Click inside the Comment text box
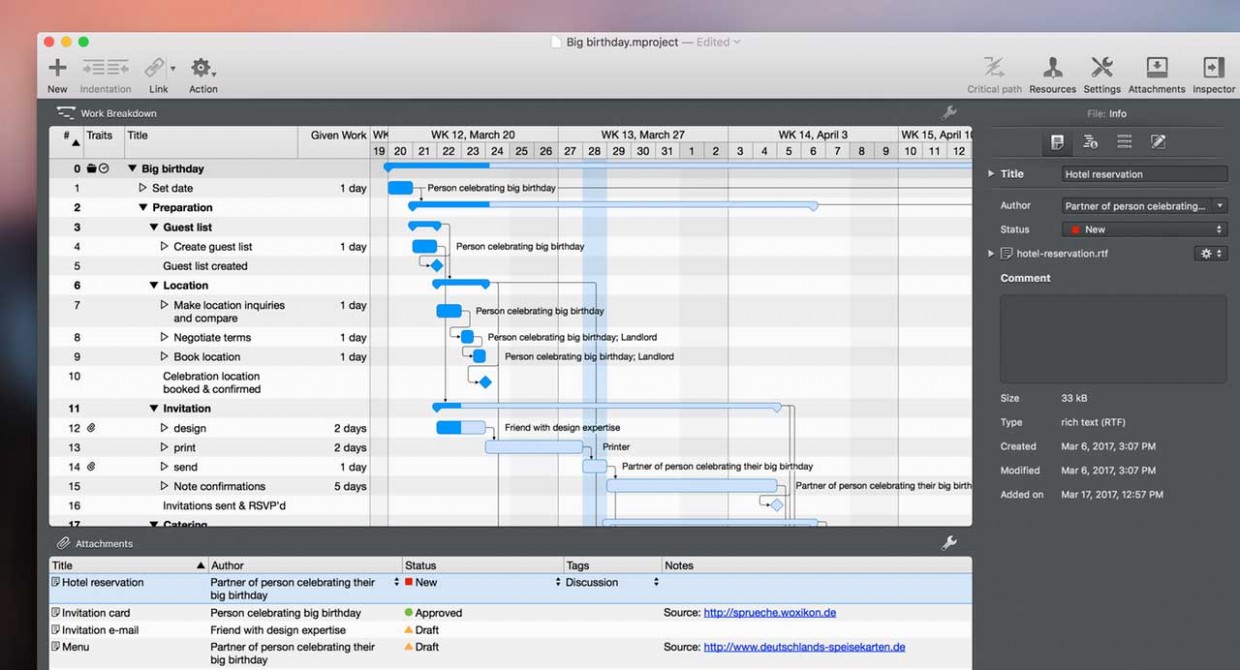Screen dimensions: 1240x670 pyautogui.click(x=1113, y=338)
